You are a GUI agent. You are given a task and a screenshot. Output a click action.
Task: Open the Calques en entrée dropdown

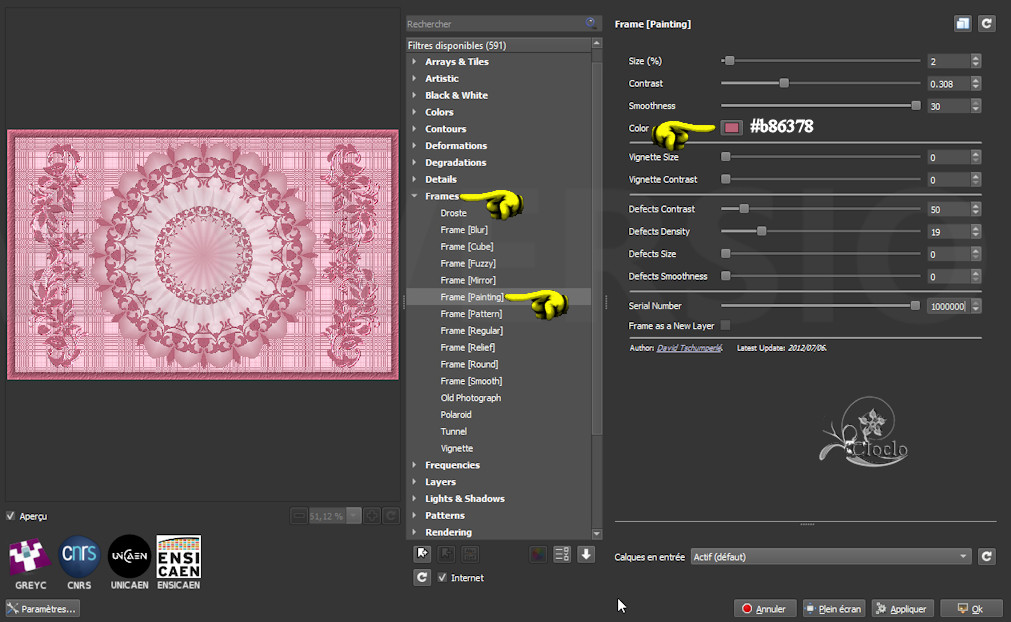[x=830, y=557]
